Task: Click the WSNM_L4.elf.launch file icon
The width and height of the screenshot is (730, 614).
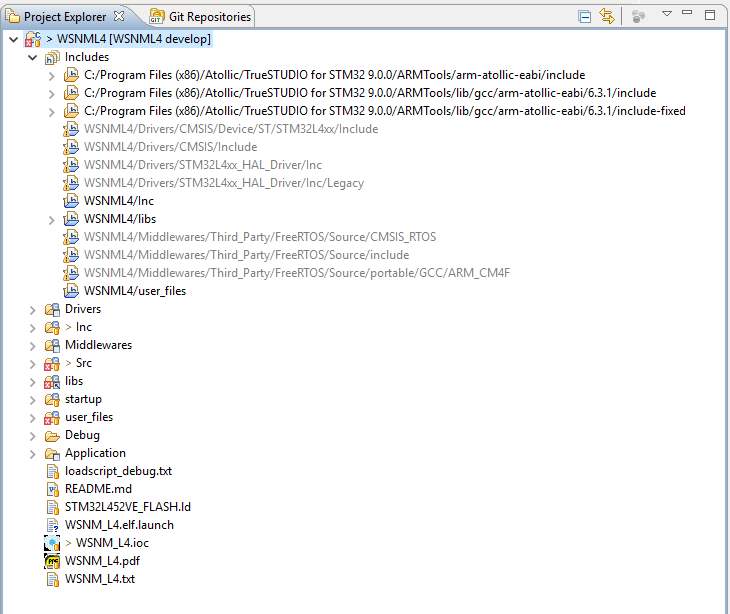Action: 53,526
